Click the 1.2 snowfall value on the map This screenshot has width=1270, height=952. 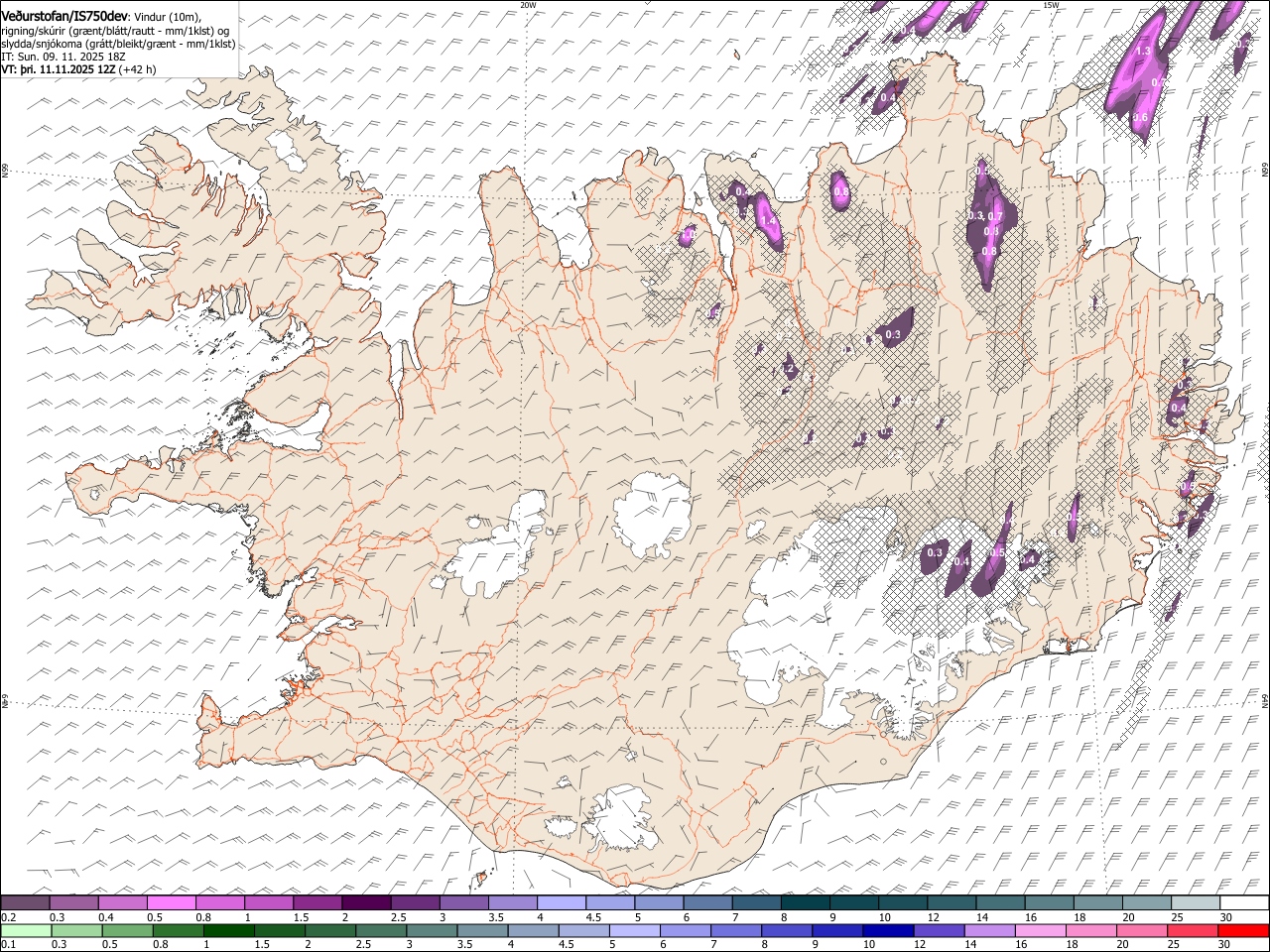pos(789,369)
